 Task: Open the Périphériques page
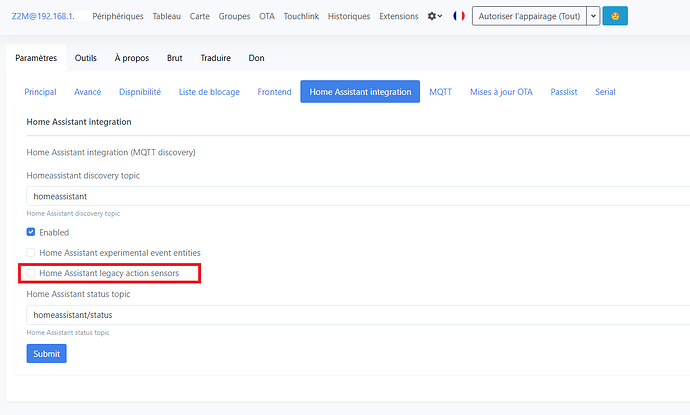click(x=118, y=16)
